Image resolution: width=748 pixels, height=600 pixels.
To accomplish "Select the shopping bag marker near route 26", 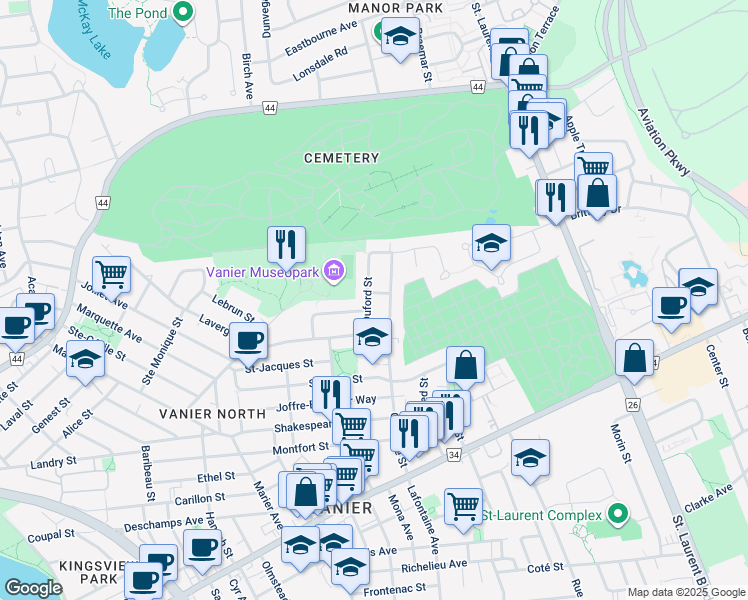I will [x=634, y=358].
